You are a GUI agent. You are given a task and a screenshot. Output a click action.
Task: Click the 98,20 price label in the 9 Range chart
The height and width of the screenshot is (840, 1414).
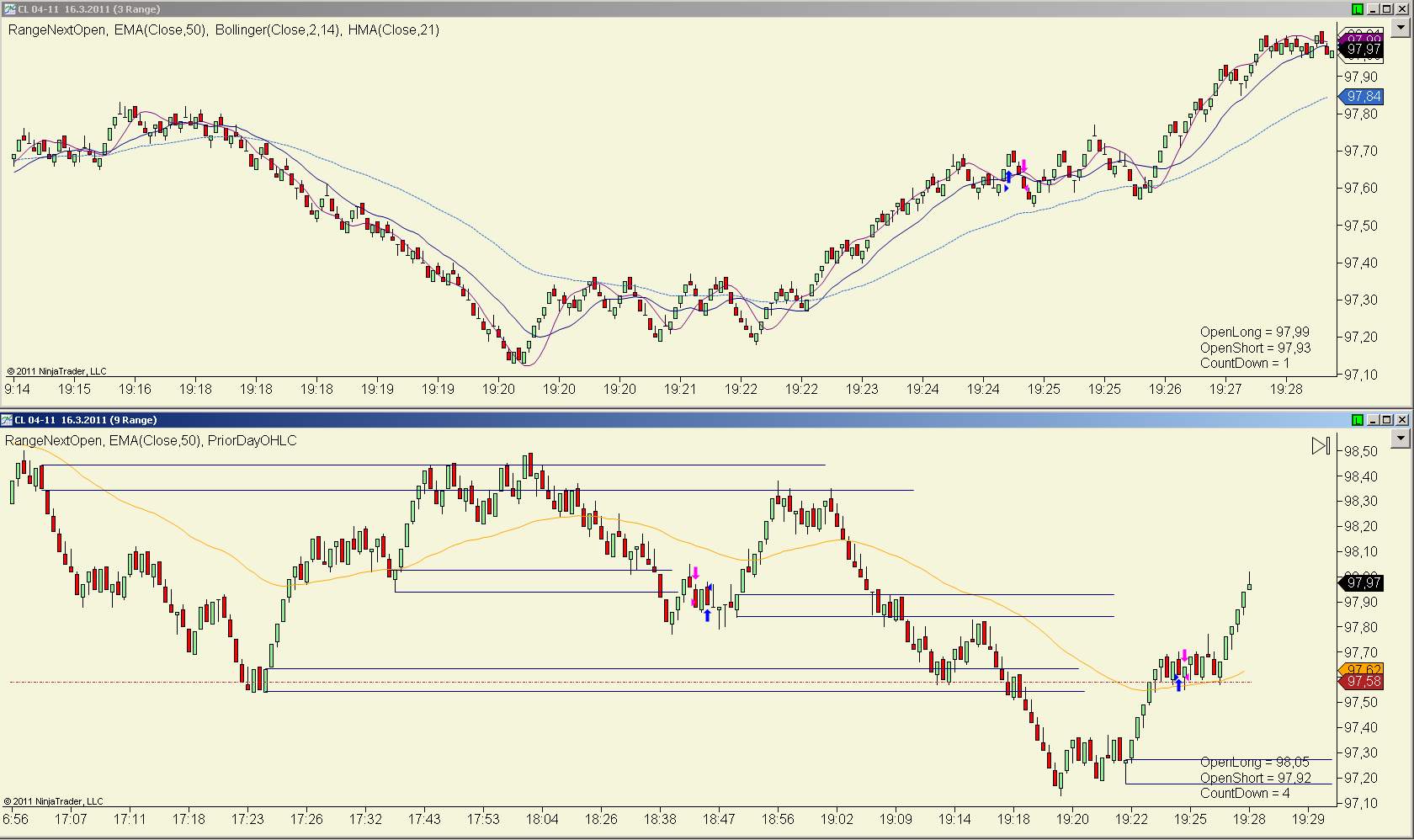(x=1362, y=527)
